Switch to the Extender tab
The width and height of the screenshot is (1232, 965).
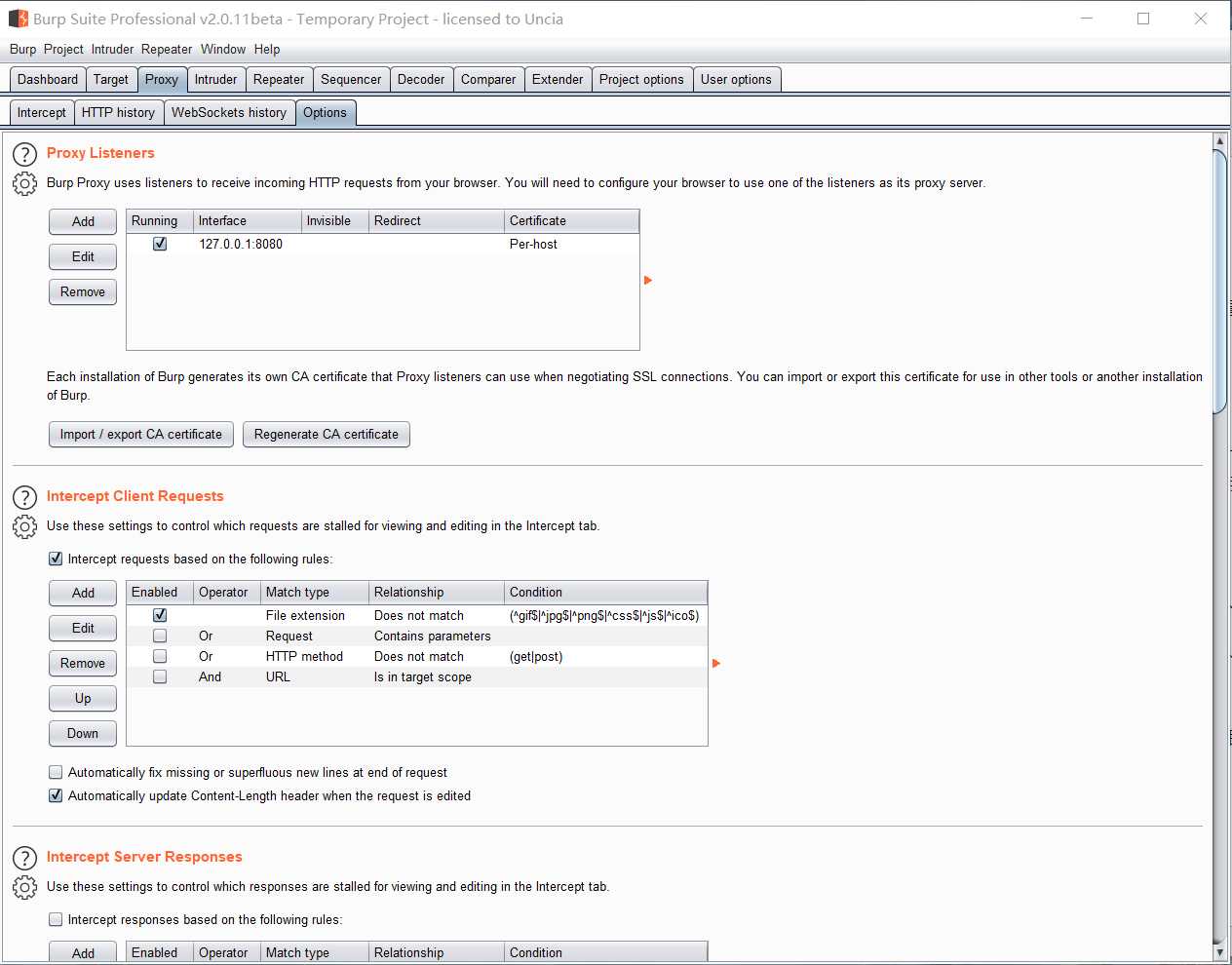click(558, 79)
